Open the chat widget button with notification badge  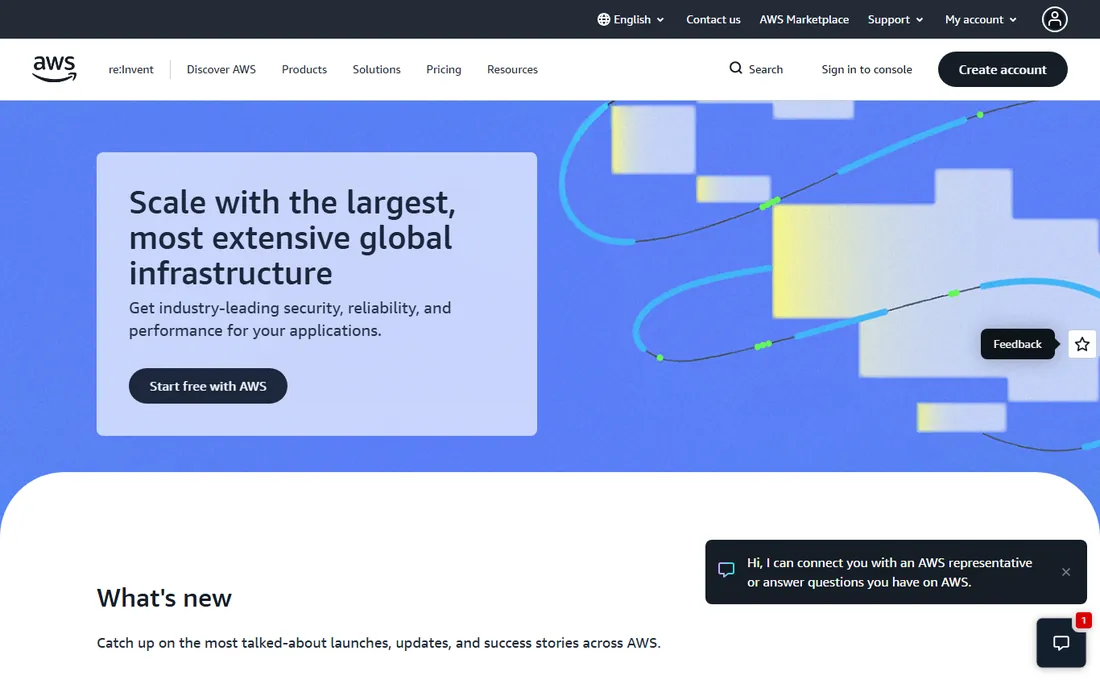pyautogui.click(x=1061, y=642)
